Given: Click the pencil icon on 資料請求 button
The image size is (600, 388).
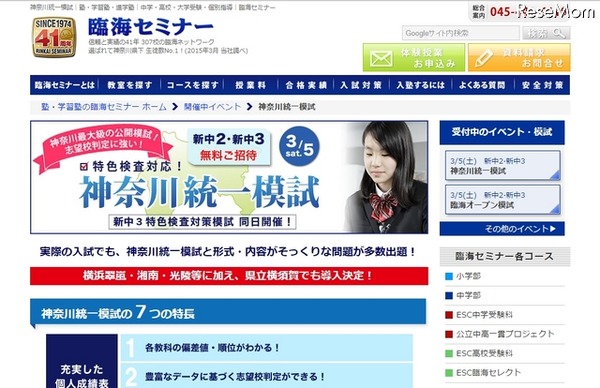Looking at the screenshot, I should coord(483,58).
